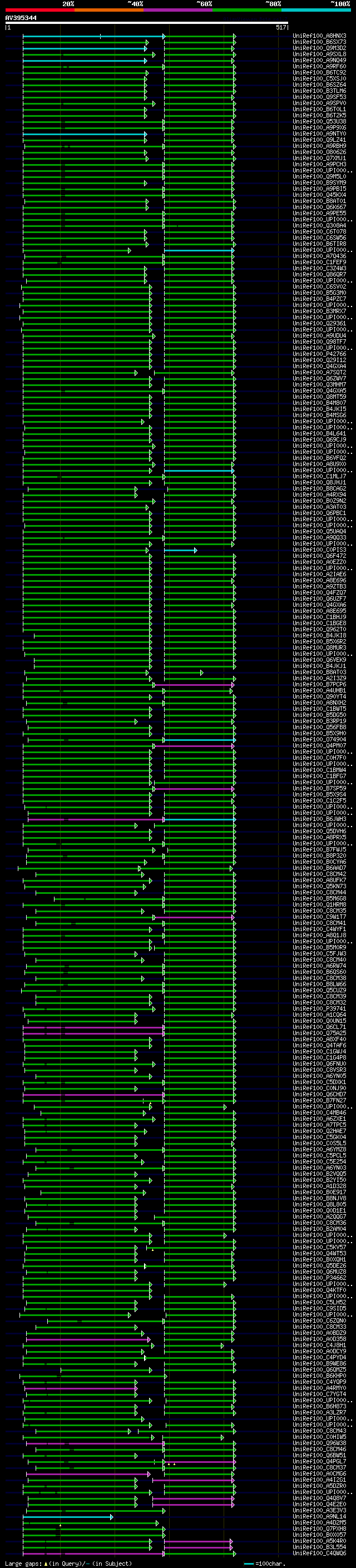Select the UniRef100_Q53U38 label
The width and height of the screenshot is (356, 1568).
[319, 122]
